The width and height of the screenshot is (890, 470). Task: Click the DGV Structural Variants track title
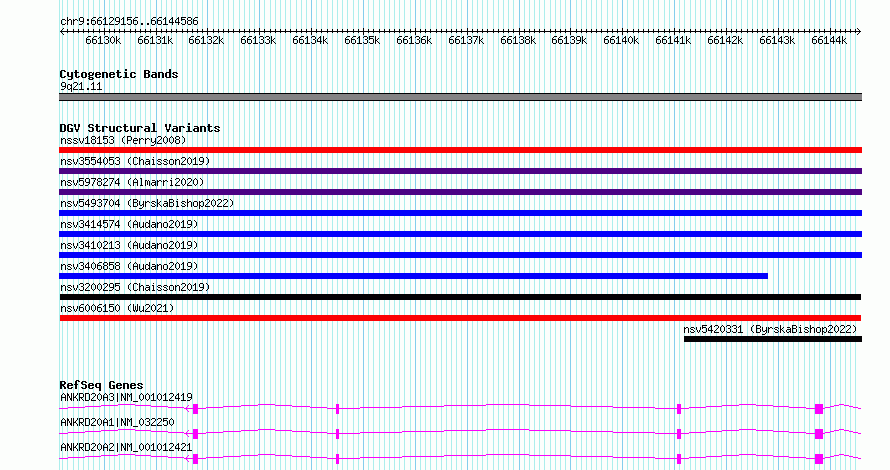(140, 128)
